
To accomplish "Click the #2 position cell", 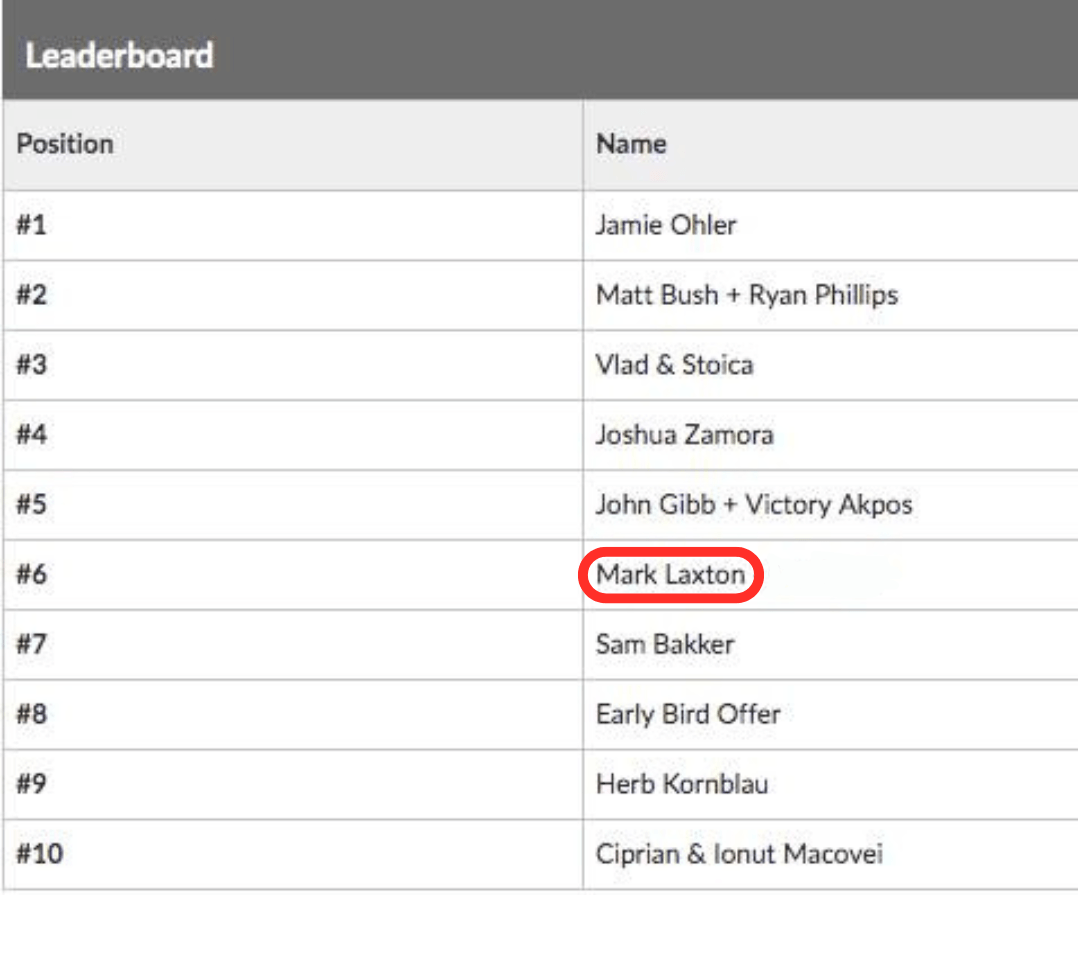I will tap(32, 295).
